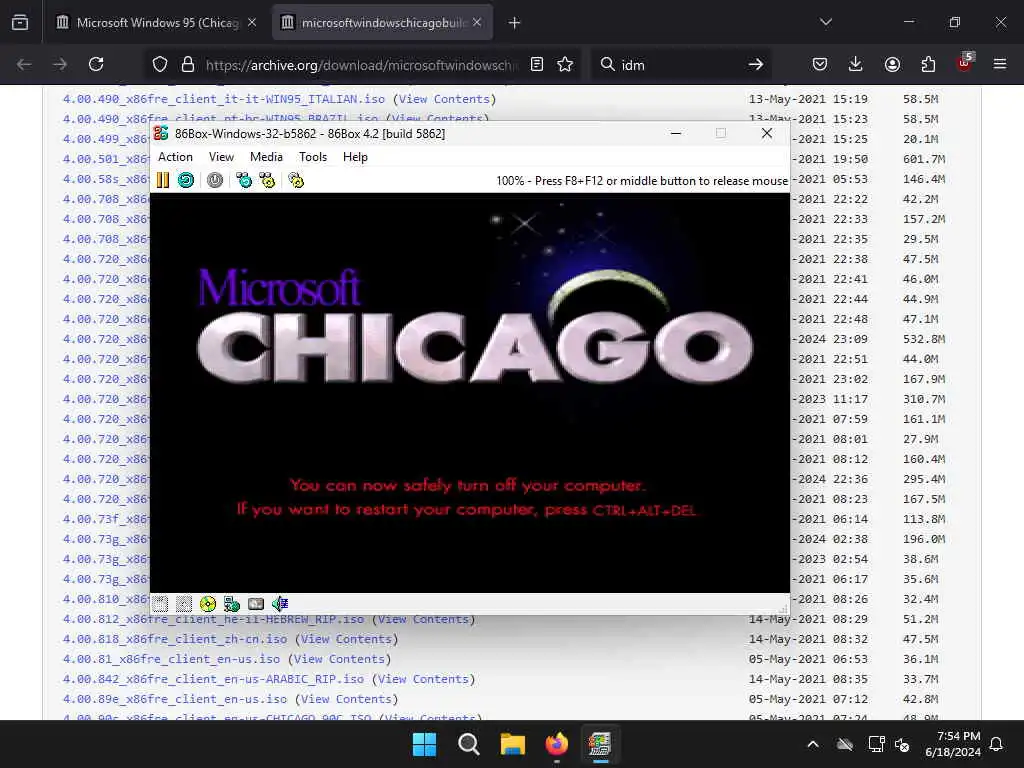This screenshot has height=768, width=1024.
Task: Open the 86Box Help menu
Action: pos(355,157)
